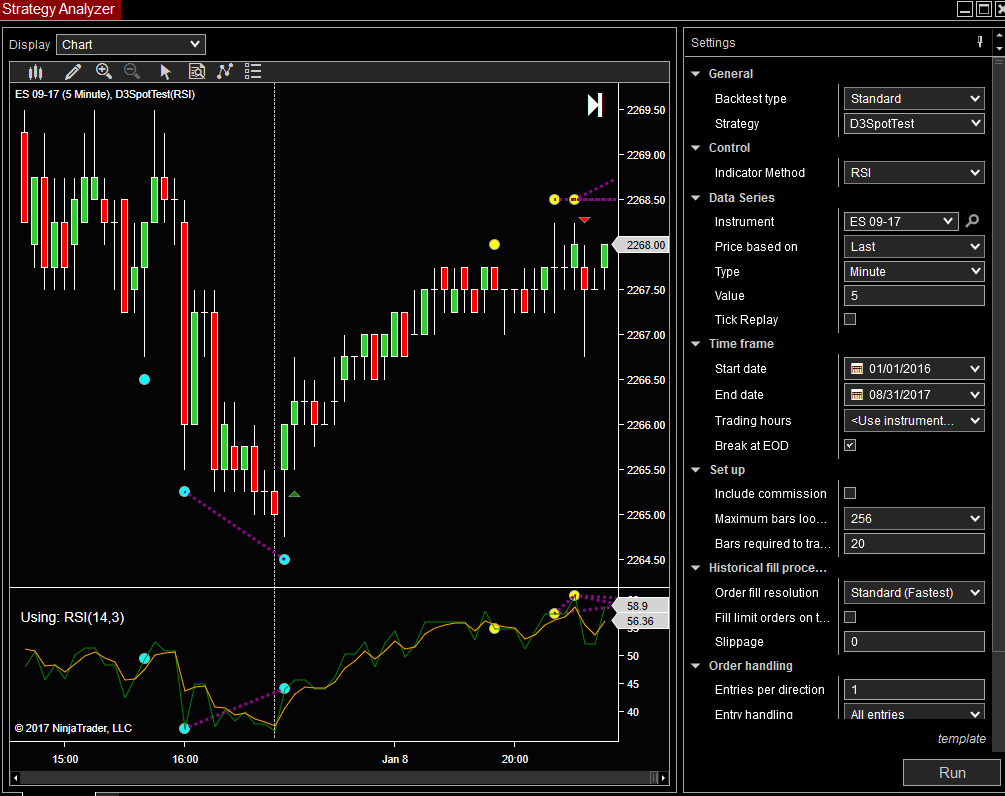Collapse the Historical fill processing section
Screen dimensions: 1005x796
[x=696, y=568]
